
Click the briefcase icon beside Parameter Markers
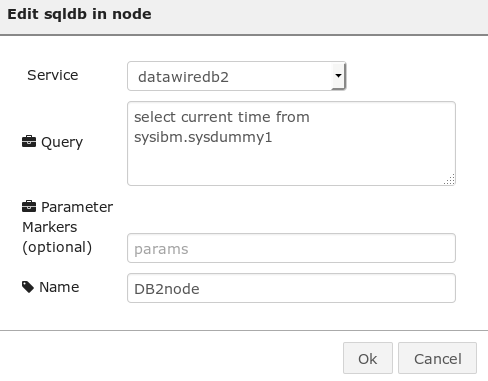pyautogui.click(x=29, y=206)
